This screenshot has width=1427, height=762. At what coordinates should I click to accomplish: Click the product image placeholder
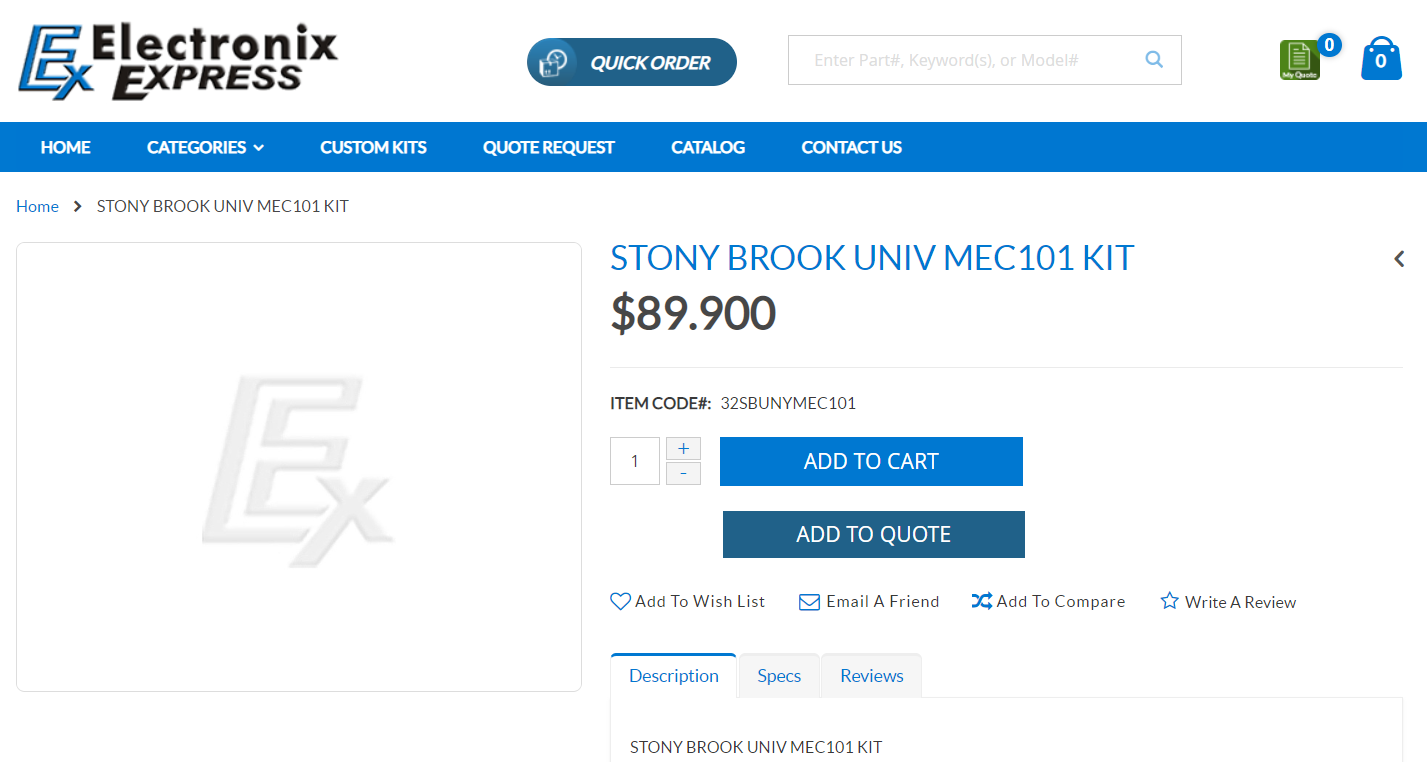click(x=299, y=467)
